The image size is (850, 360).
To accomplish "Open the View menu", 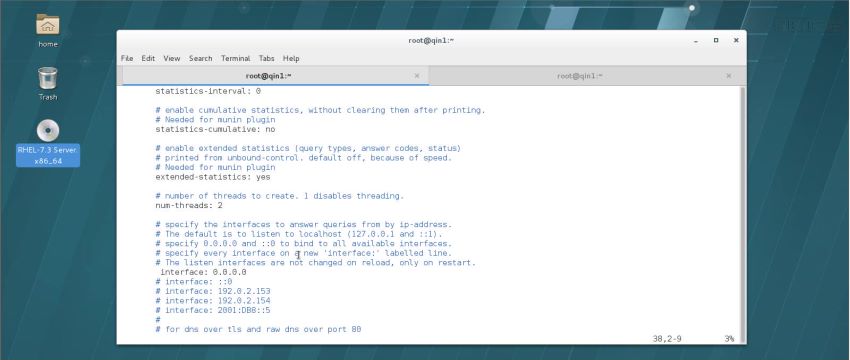I will [x=171, y=59].
